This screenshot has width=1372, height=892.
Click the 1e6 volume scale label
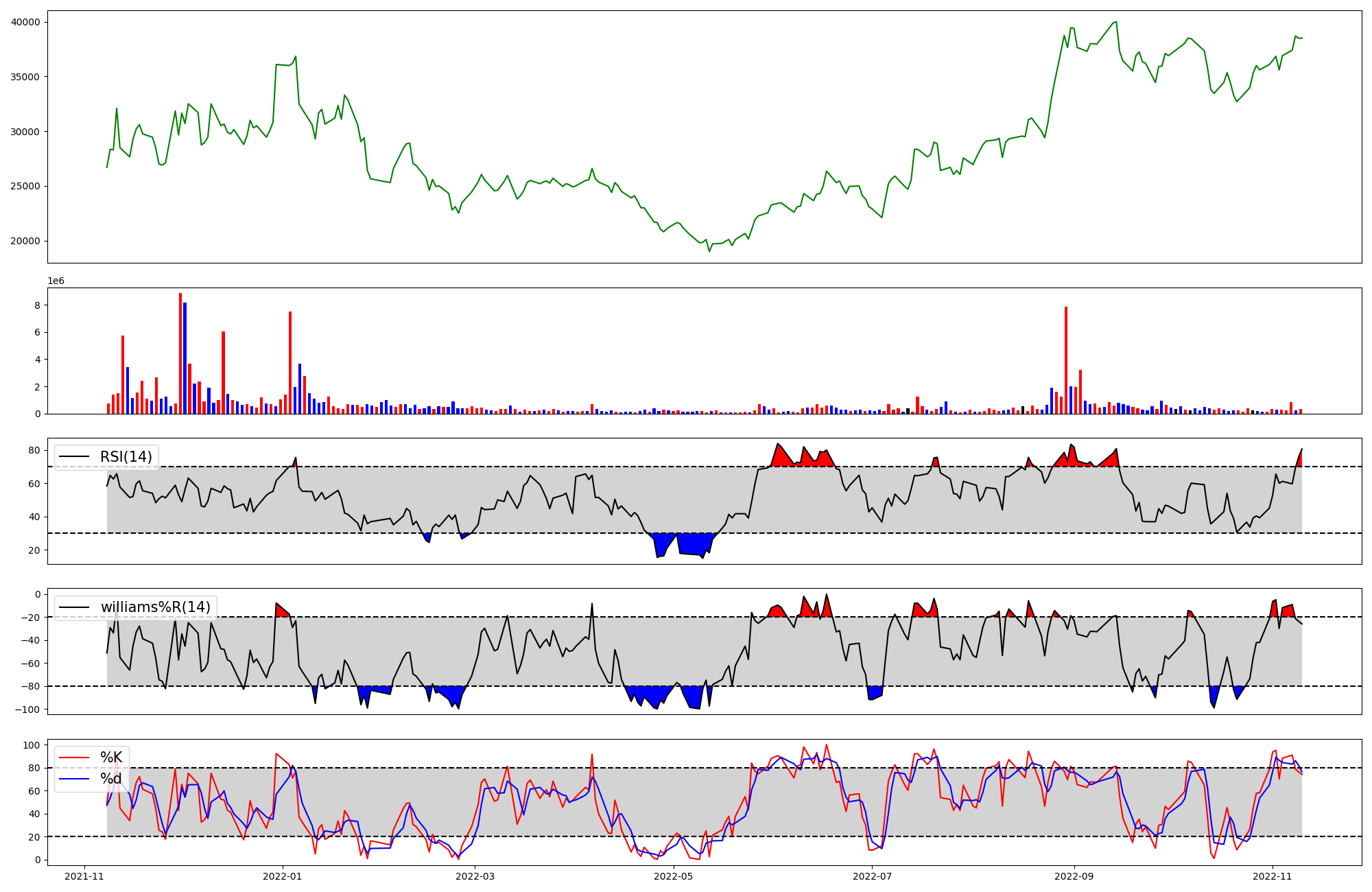56,281
